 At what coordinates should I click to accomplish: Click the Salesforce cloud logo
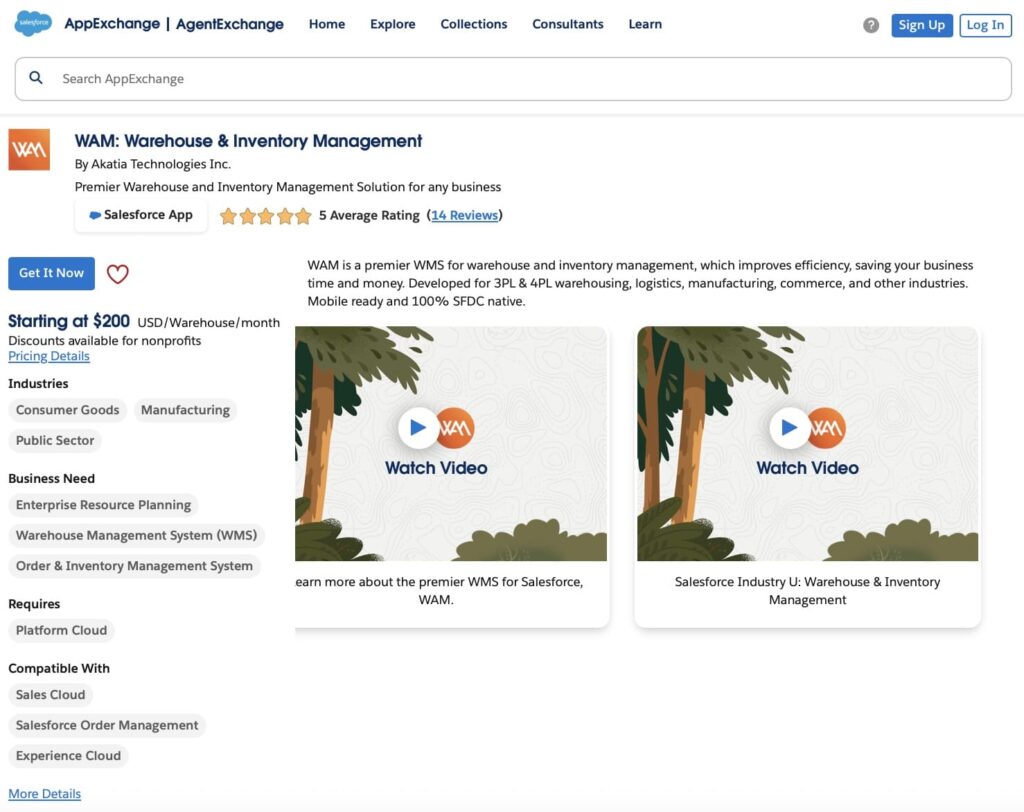[33, 24]
